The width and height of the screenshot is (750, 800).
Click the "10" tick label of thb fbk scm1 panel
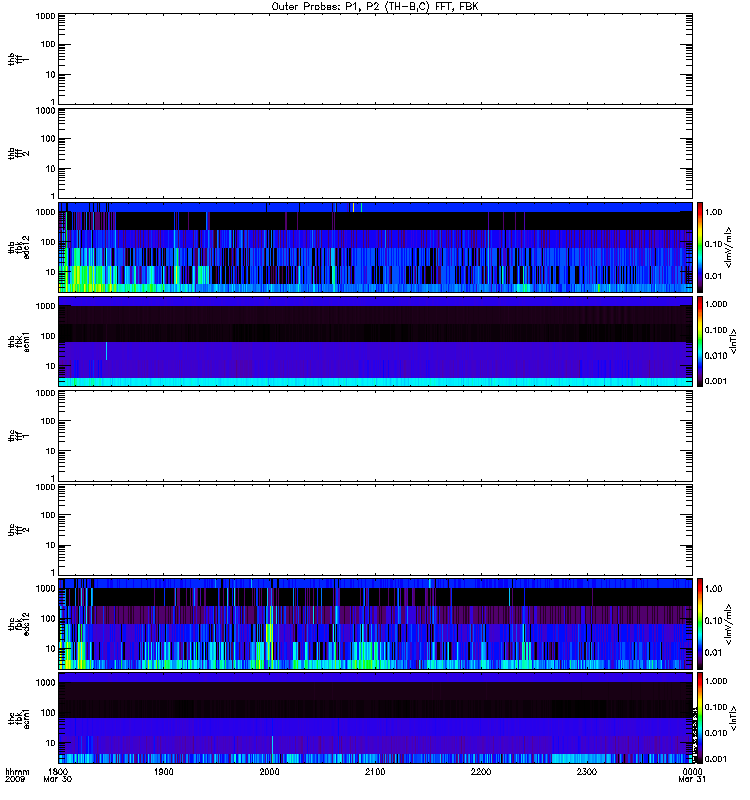tap(51, 366)
